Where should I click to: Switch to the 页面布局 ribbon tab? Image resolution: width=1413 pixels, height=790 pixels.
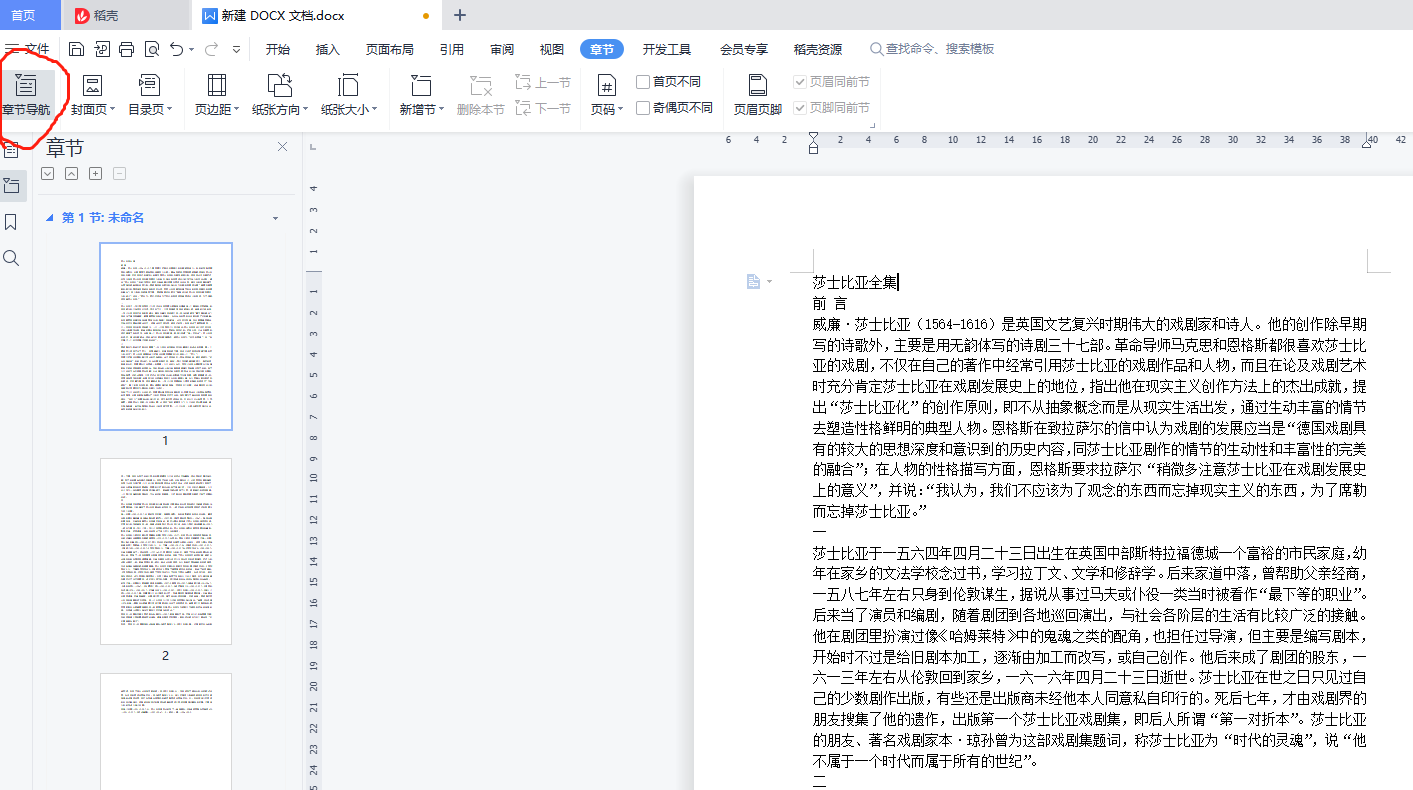pos(389,50)
